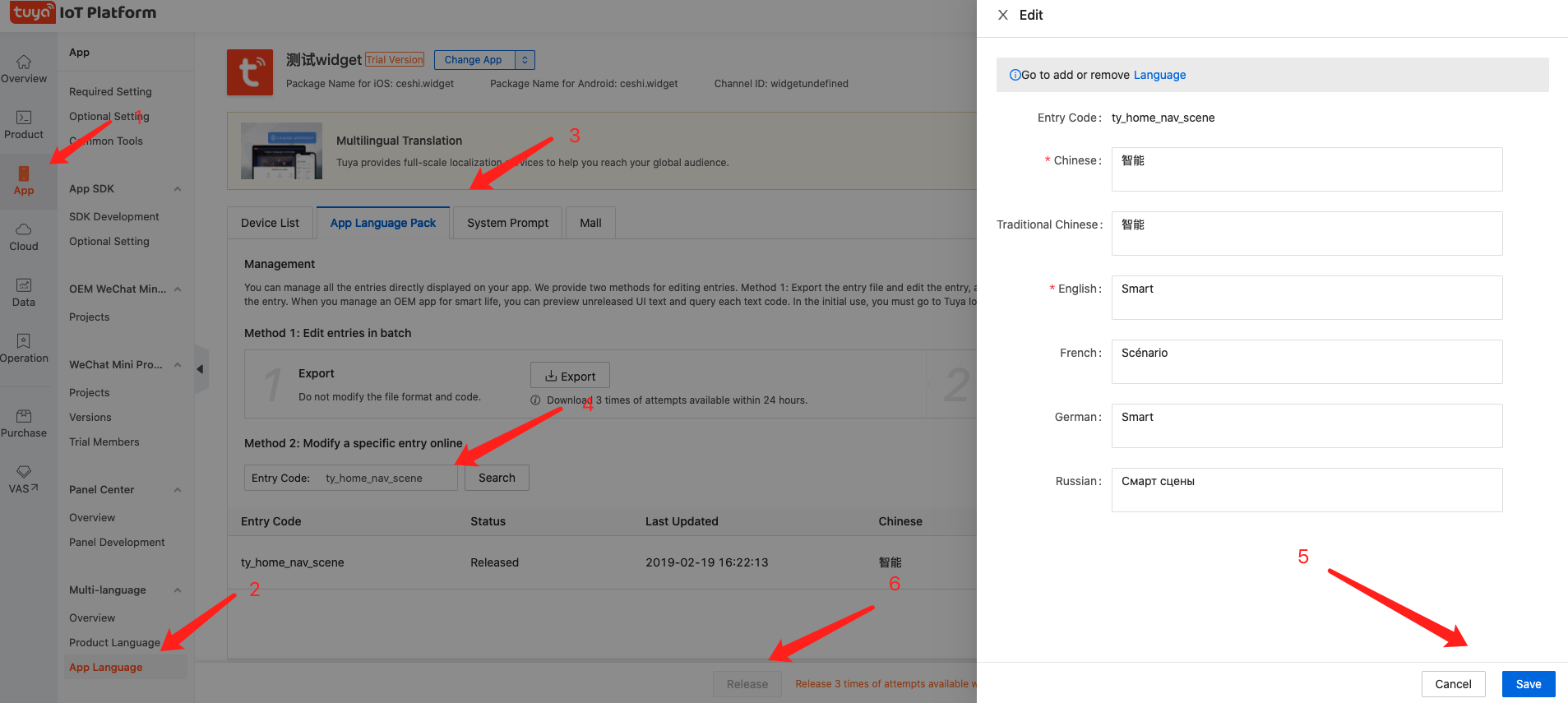Open Optional Setting under App SDK
Screen dimensions: 1568x703
coord(109,242)
